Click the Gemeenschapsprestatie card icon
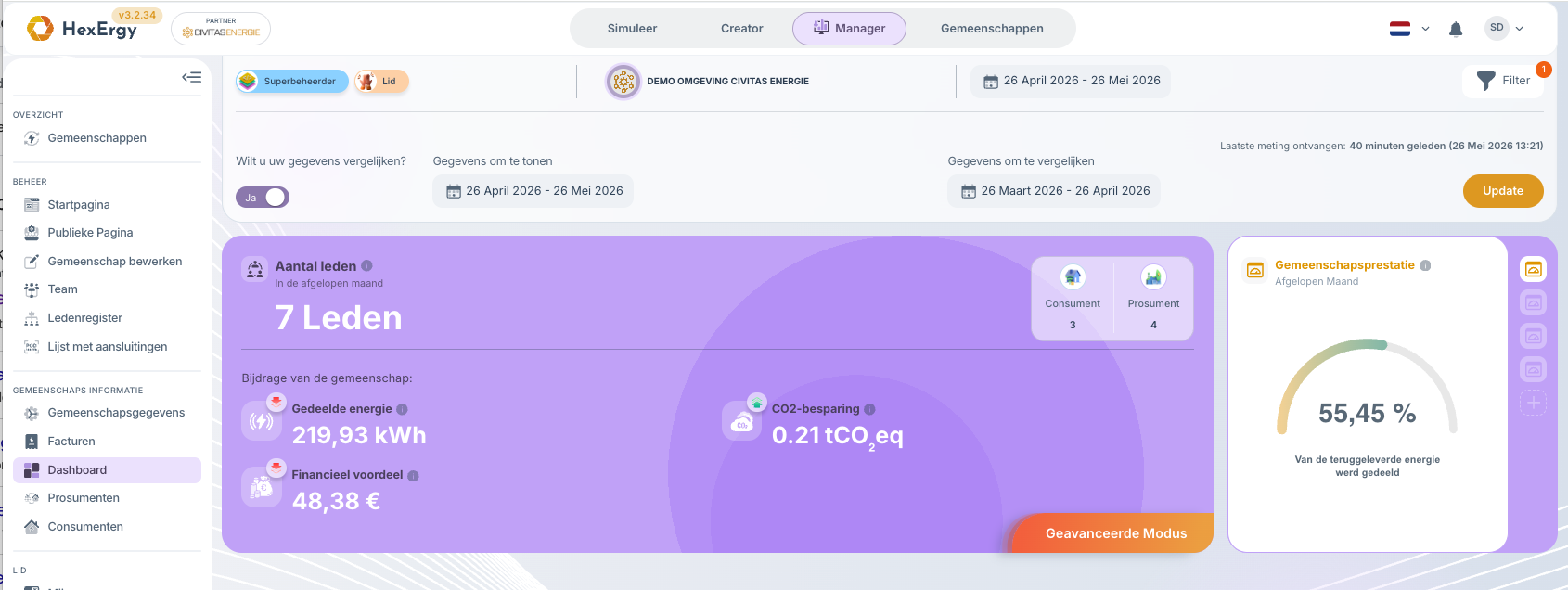 click(1255, 270)
